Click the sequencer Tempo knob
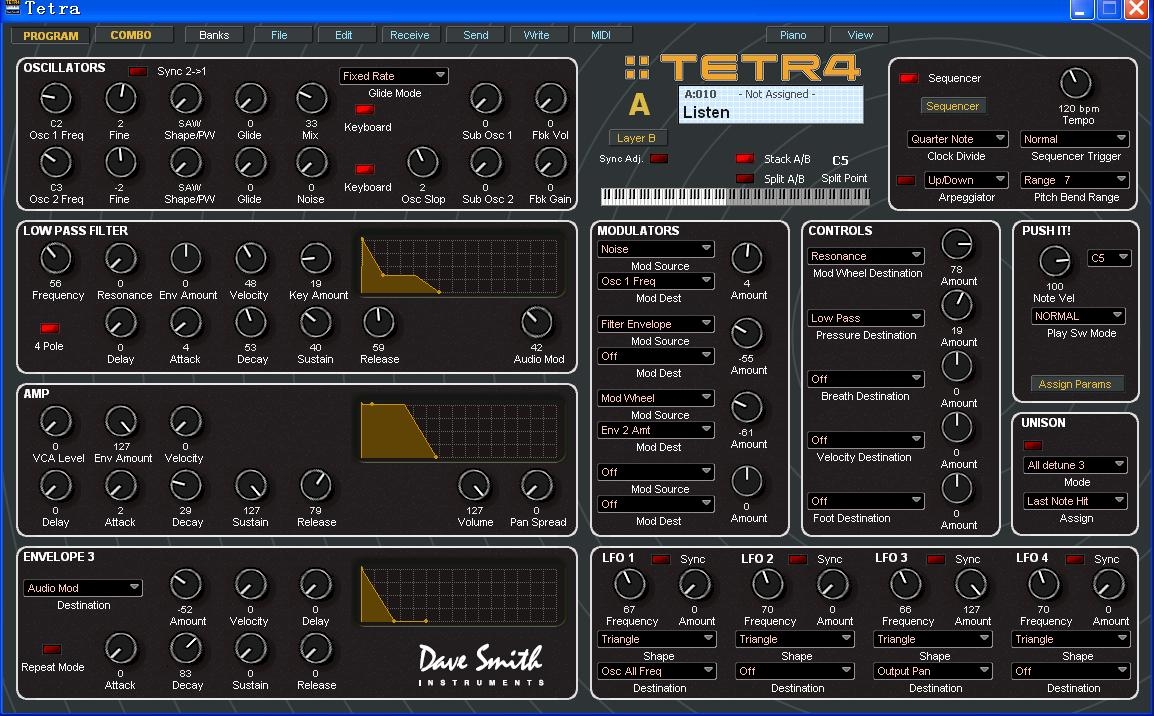 tap(1076, 83)
